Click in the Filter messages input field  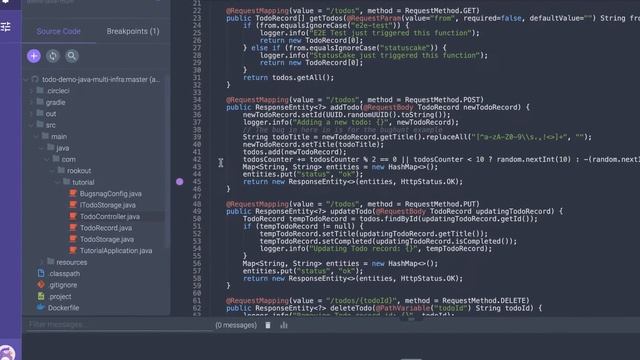tap(118, 325)
